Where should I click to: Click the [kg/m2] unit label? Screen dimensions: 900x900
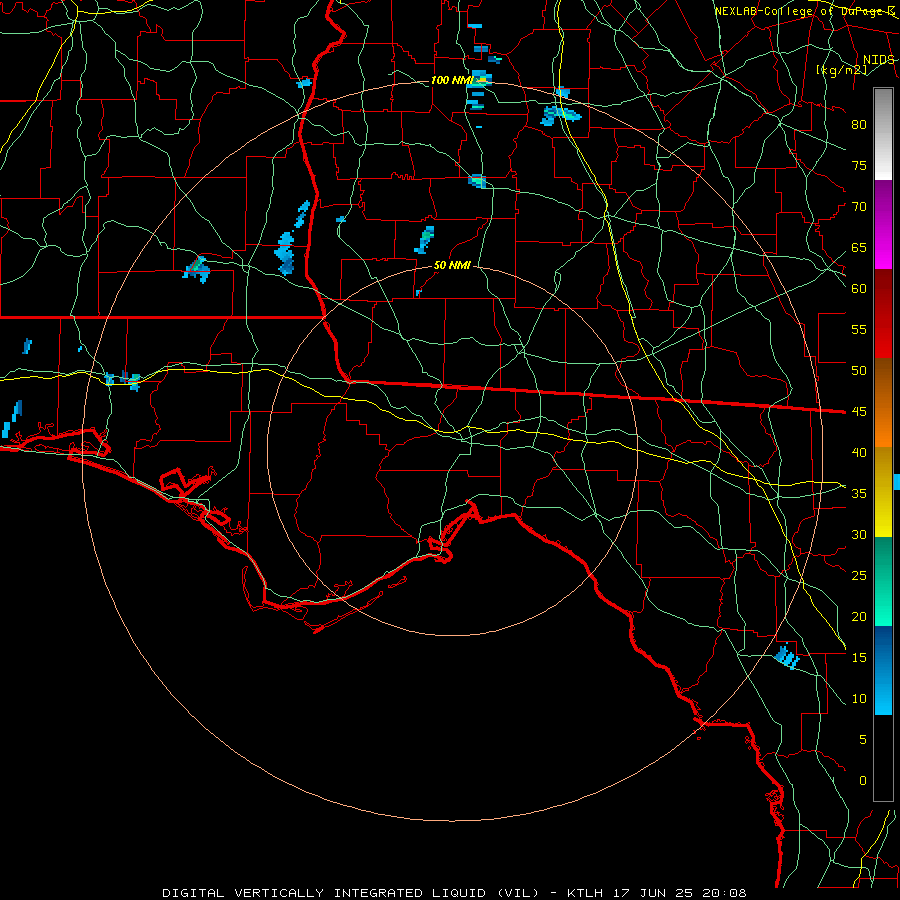coord(841,70)
